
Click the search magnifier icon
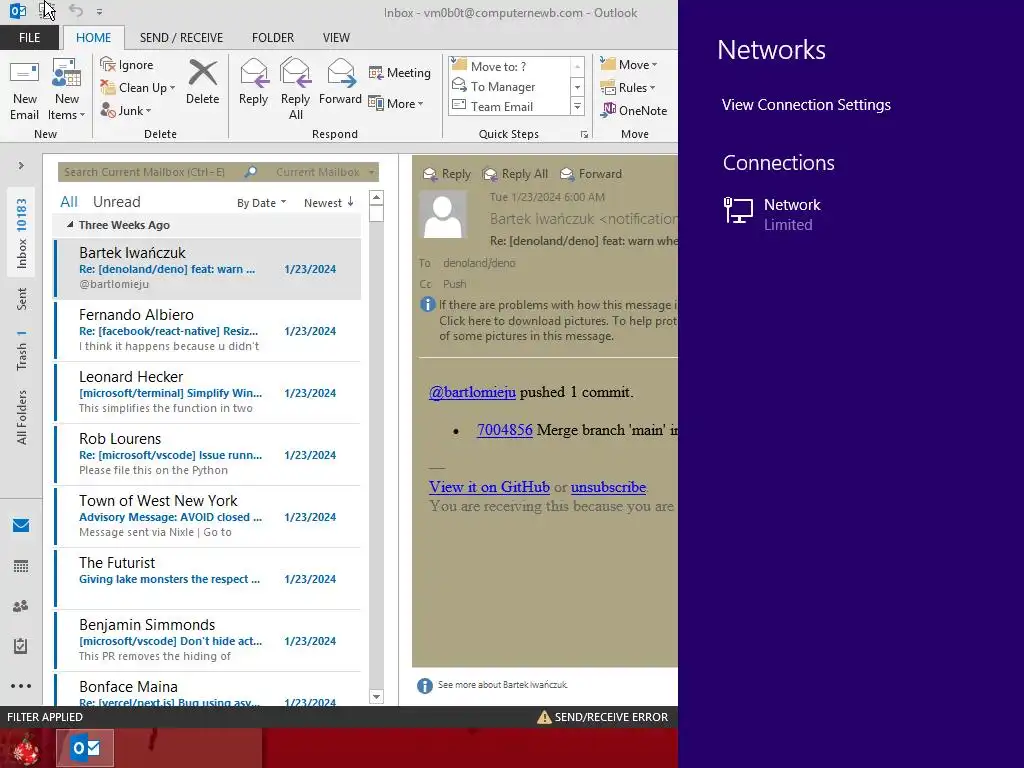(x=251, y=172)
